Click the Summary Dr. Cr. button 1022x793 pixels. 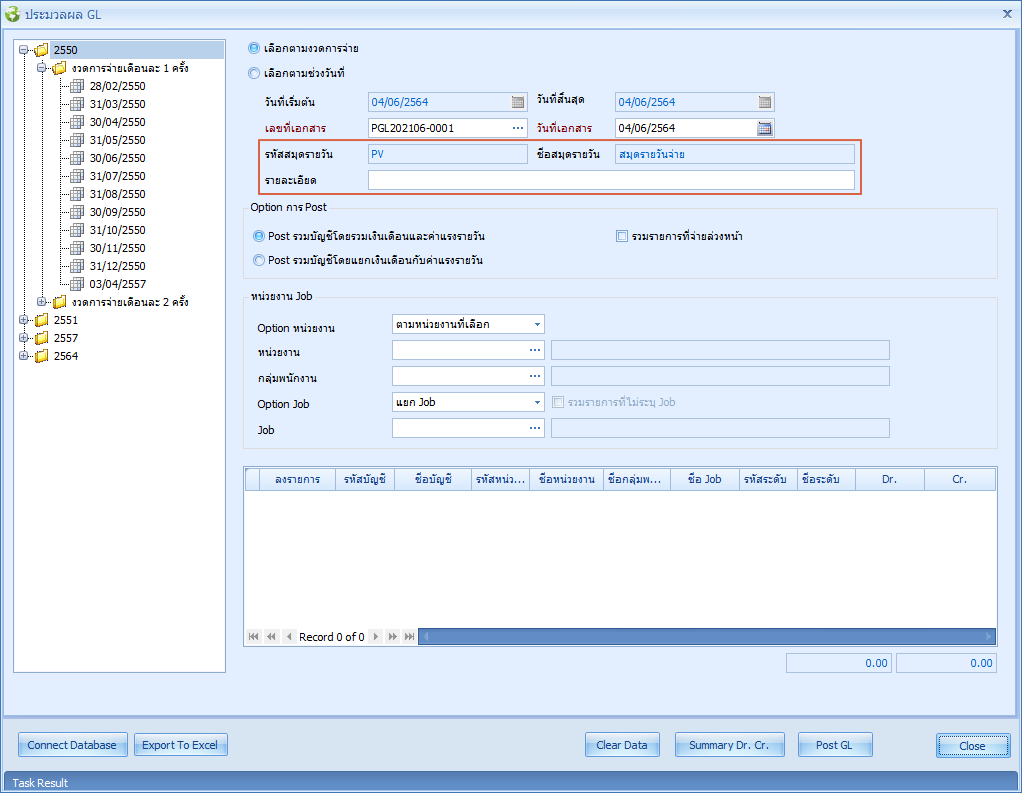tap(729, 745)
